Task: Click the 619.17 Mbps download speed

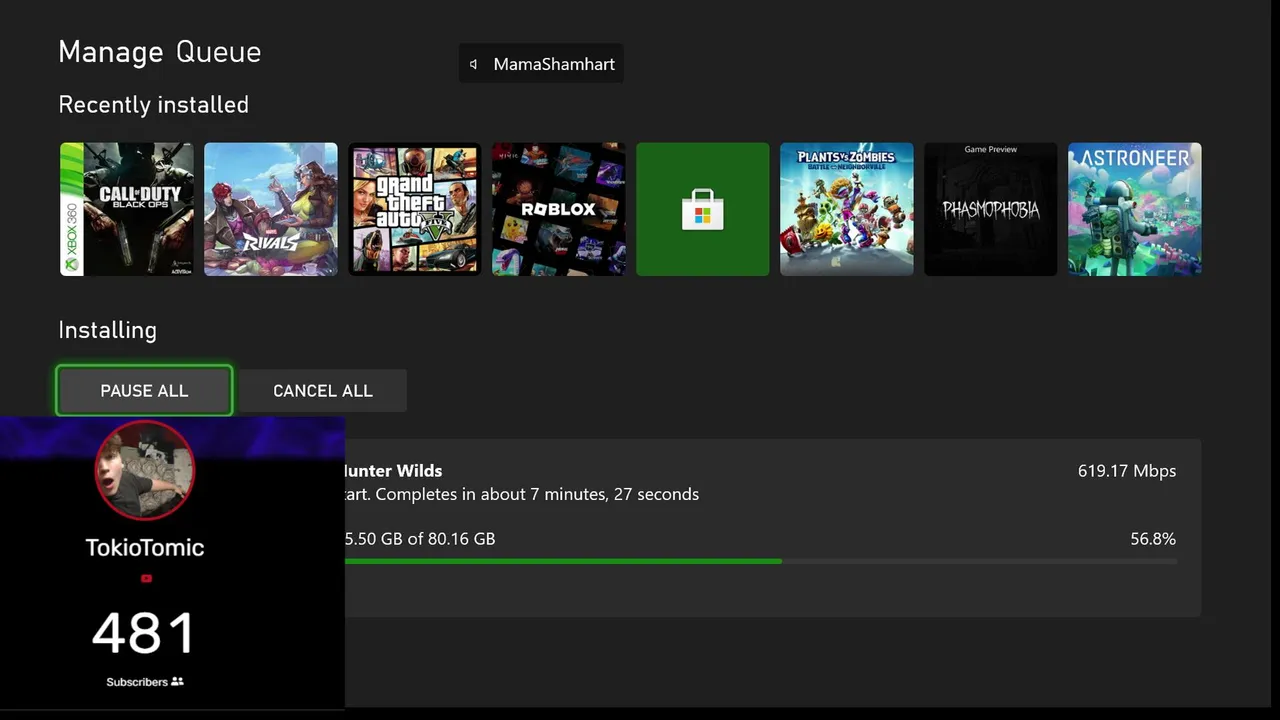Action: 1127,471
